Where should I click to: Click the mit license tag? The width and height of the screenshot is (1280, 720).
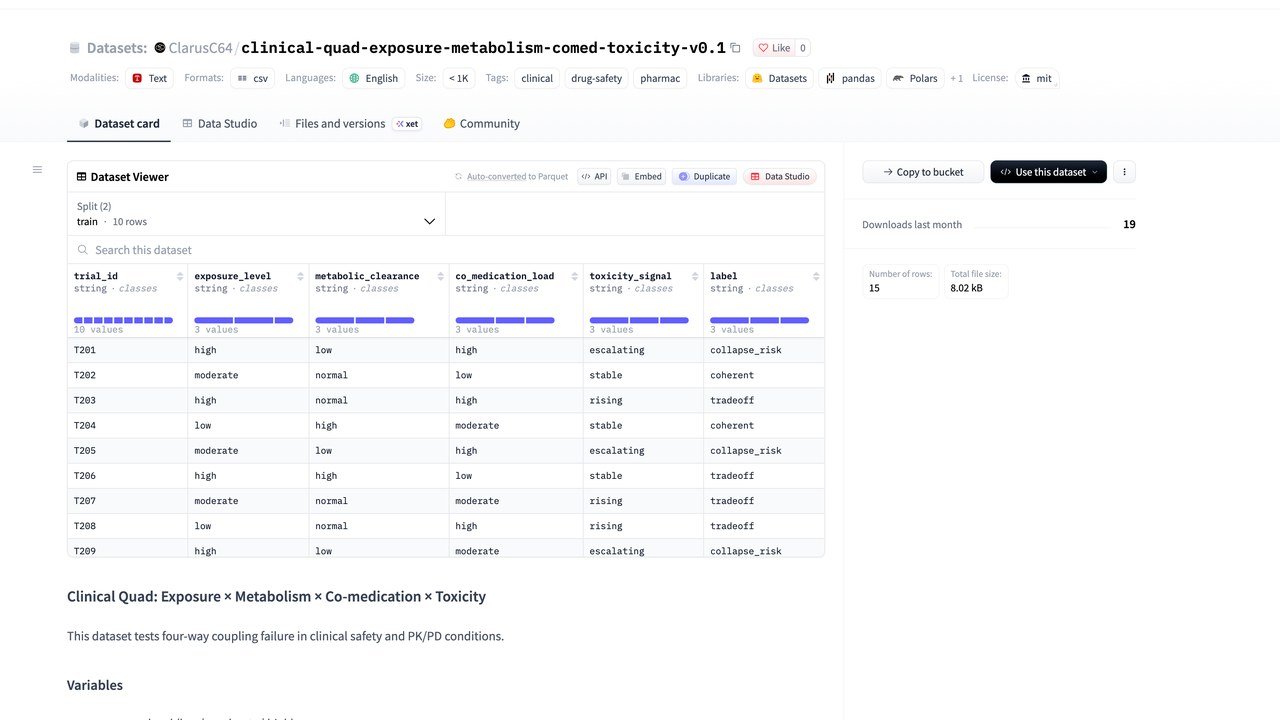tap(1036, 78)
